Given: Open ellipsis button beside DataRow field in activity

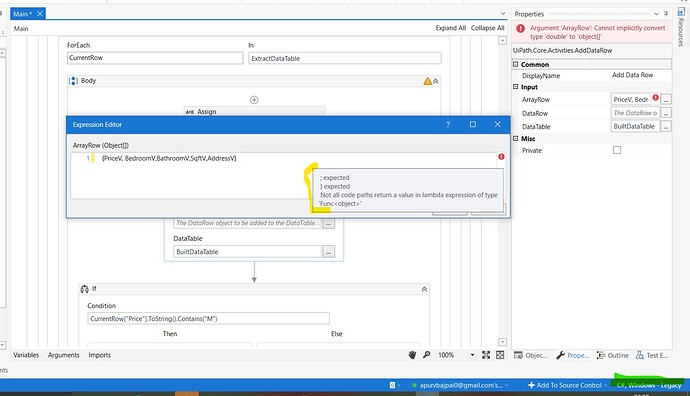Looking at the screenshot, I should (x=329, y=223).
